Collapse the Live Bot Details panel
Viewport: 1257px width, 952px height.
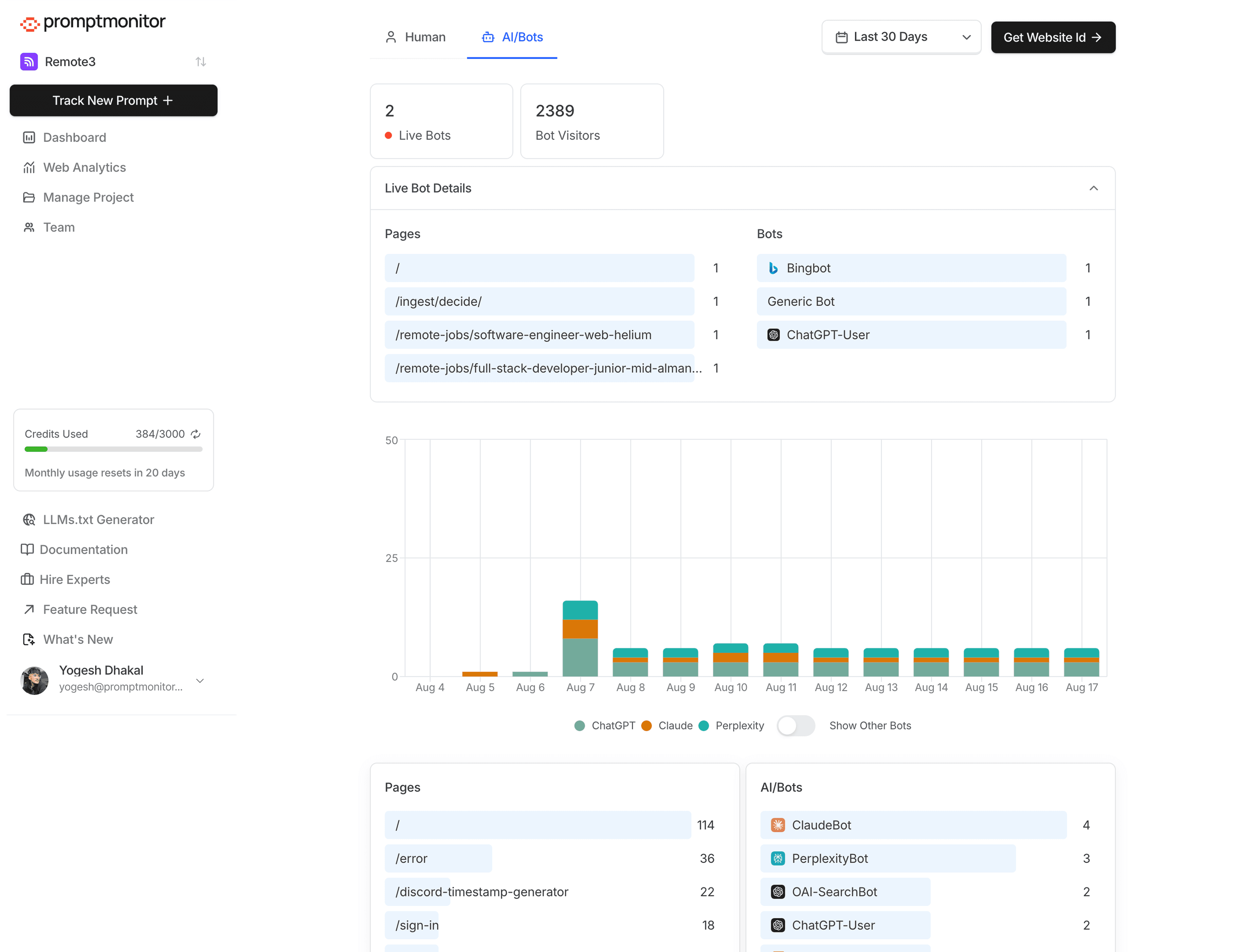(x=1094, y=188)
